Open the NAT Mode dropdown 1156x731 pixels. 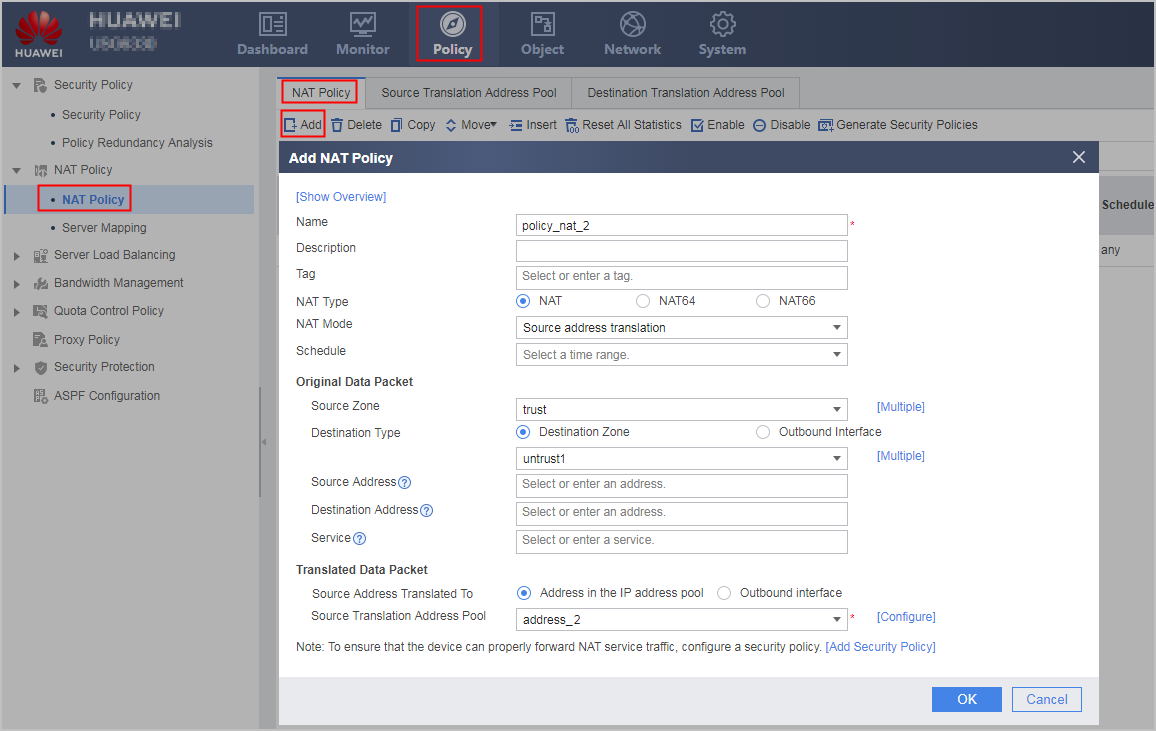[681, 328]
